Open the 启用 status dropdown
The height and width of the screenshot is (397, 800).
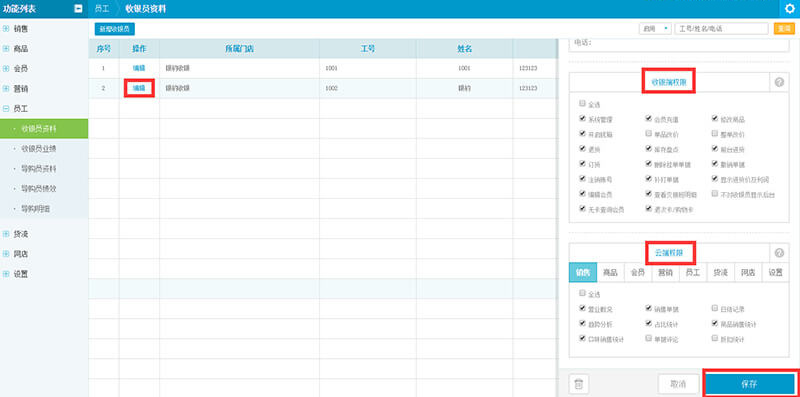click(656, 29)
